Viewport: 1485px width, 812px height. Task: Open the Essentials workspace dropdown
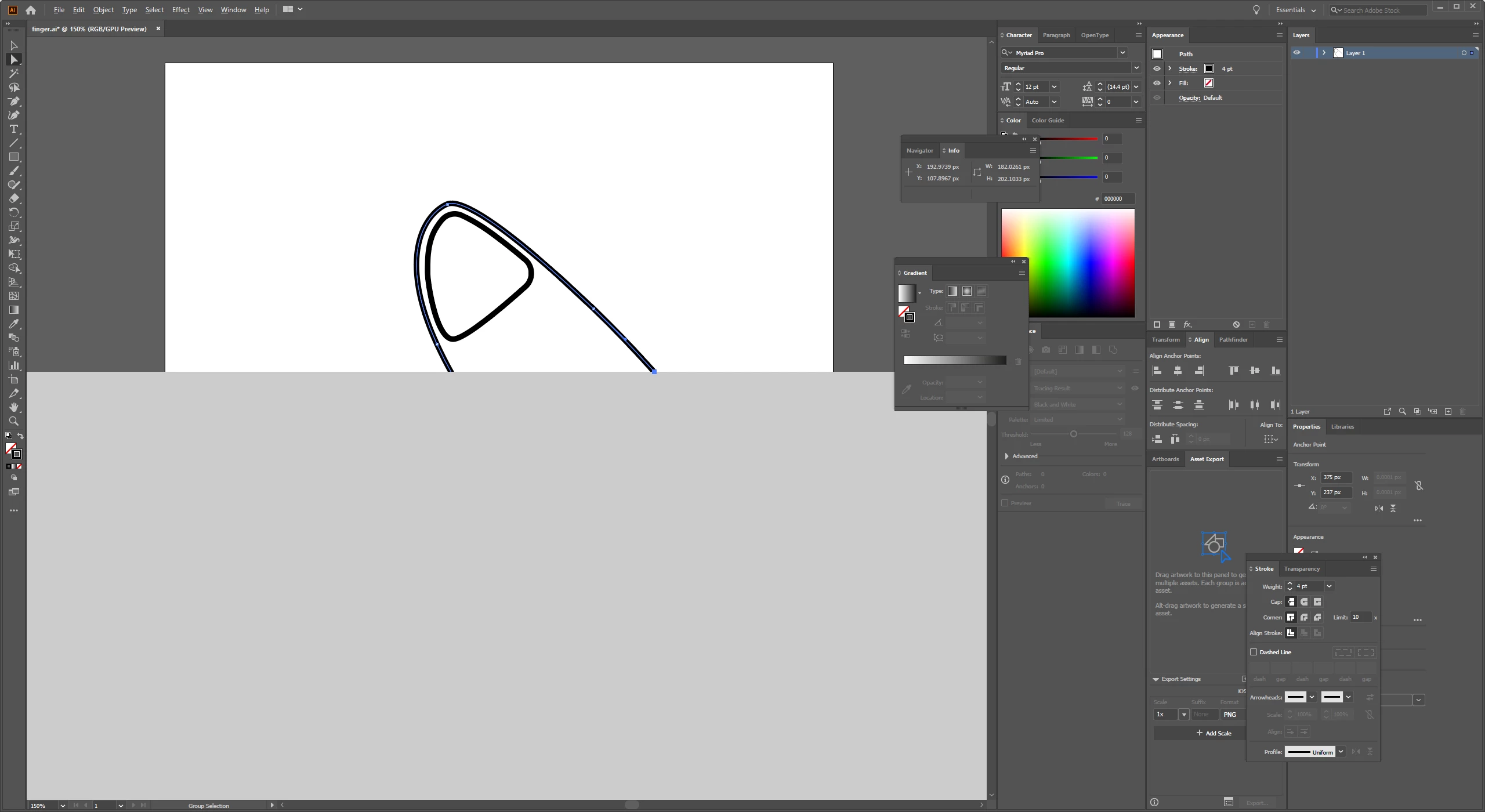click(x=1296, y=10)
